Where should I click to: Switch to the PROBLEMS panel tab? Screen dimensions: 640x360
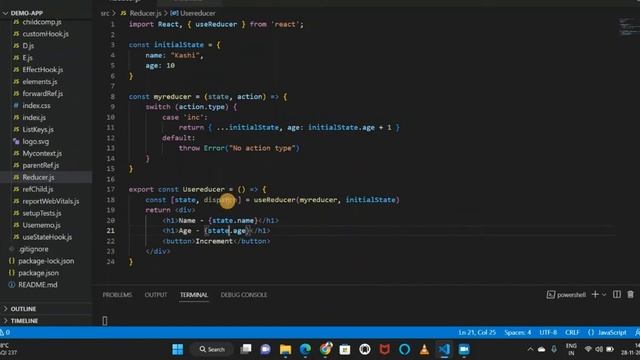click(x=117, y=295)
